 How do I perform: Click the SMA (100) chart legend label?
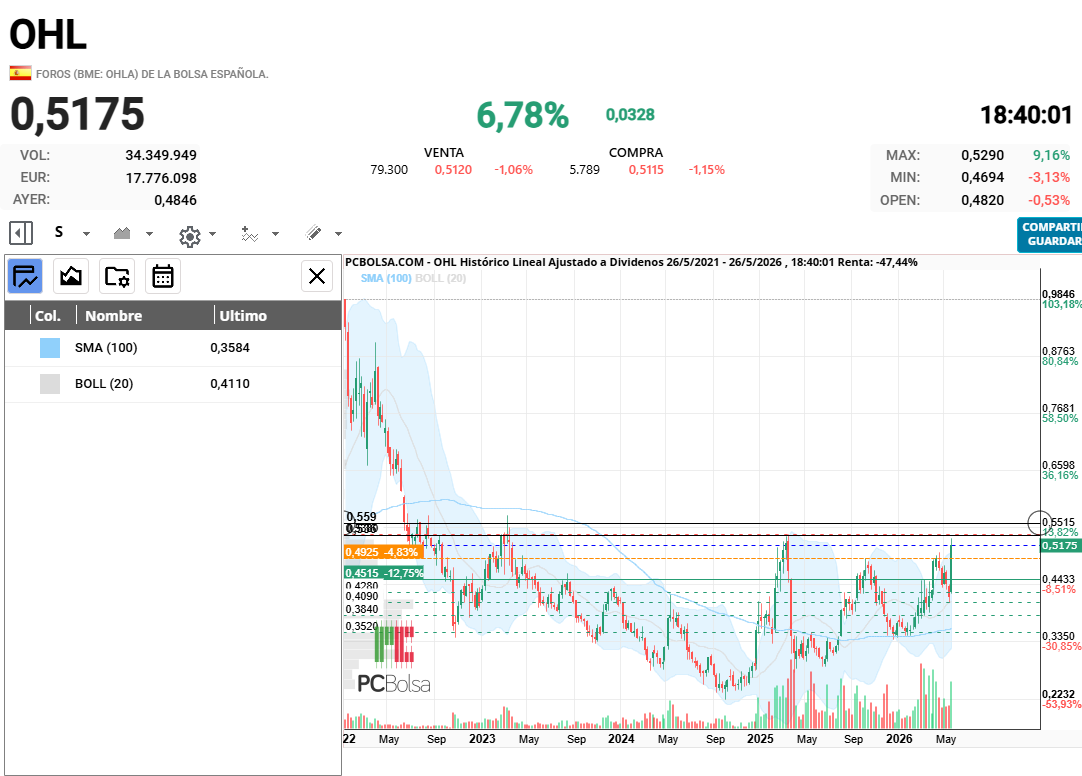(386, 278)
